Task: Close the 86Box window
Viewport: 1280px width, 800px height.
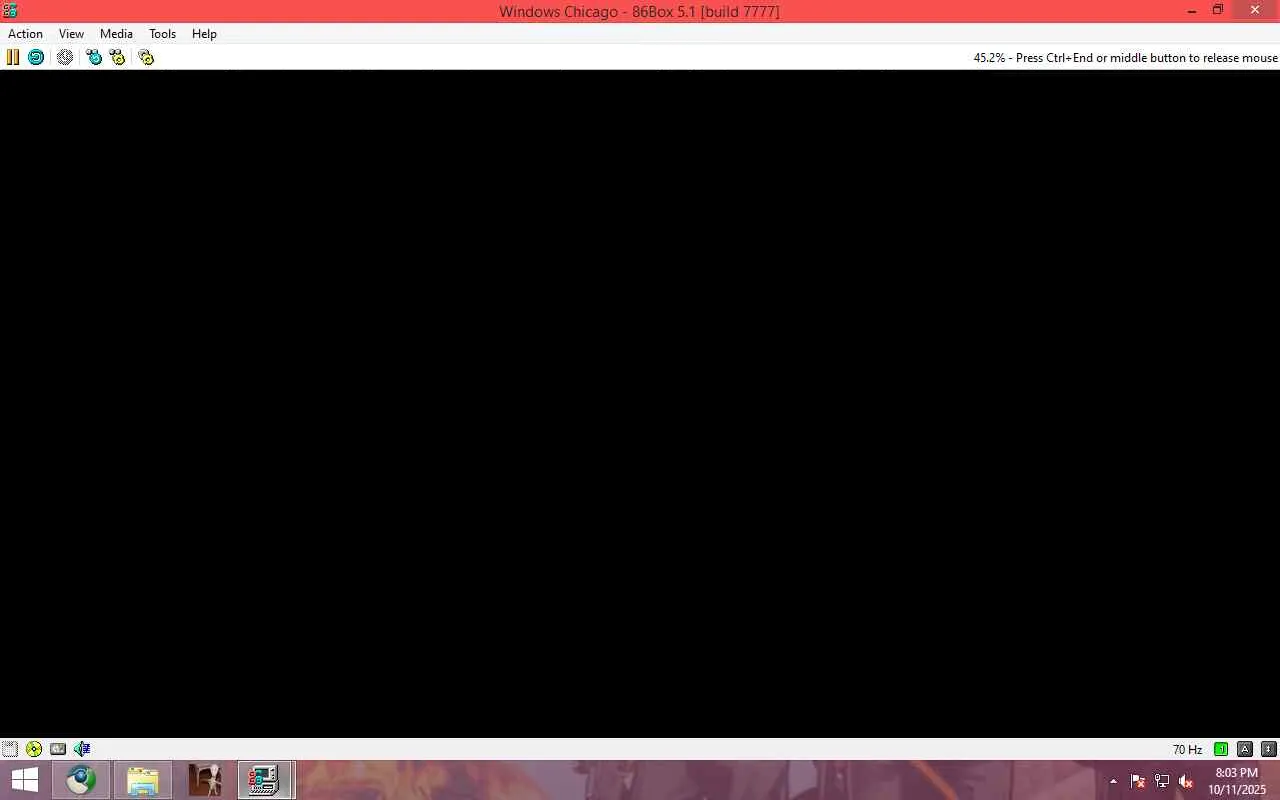Action: click(1256, 11)
